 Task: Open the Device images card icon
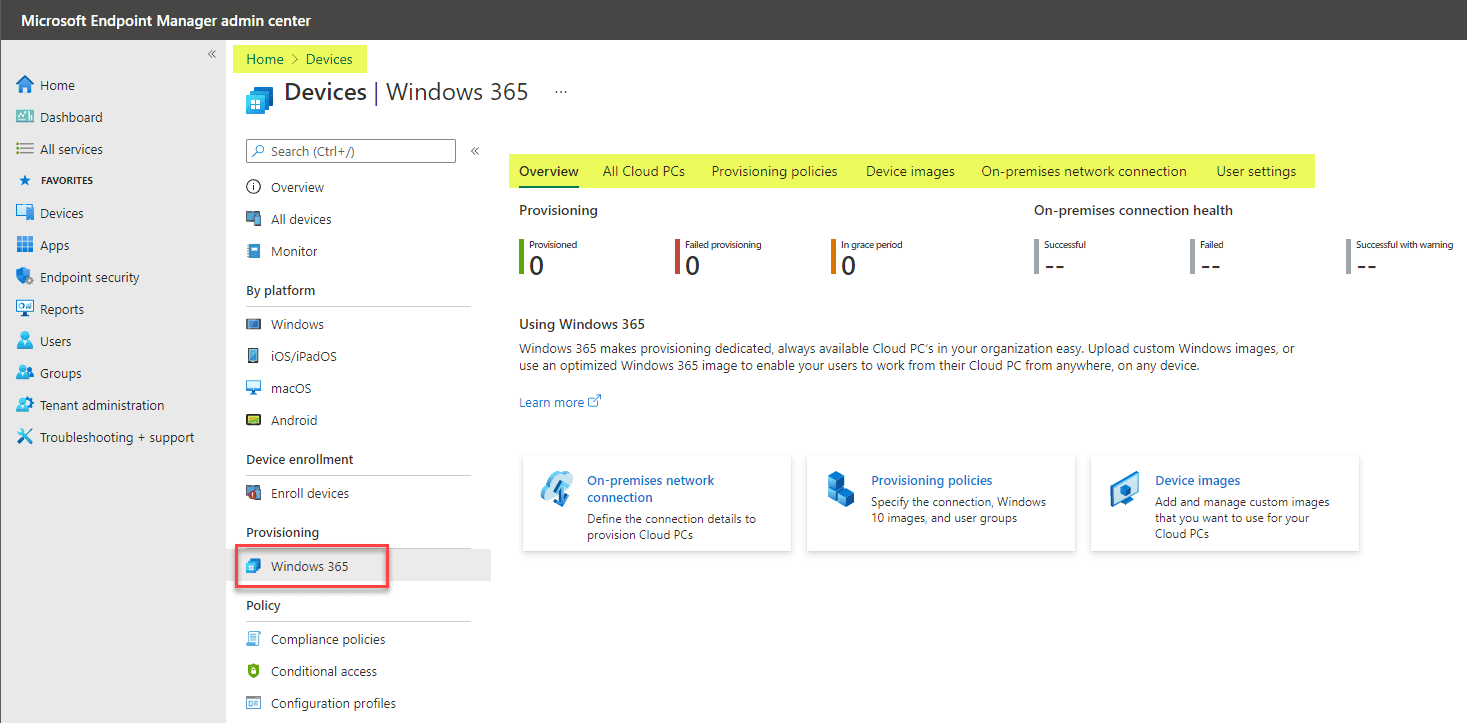click(x=1125, y=489)
